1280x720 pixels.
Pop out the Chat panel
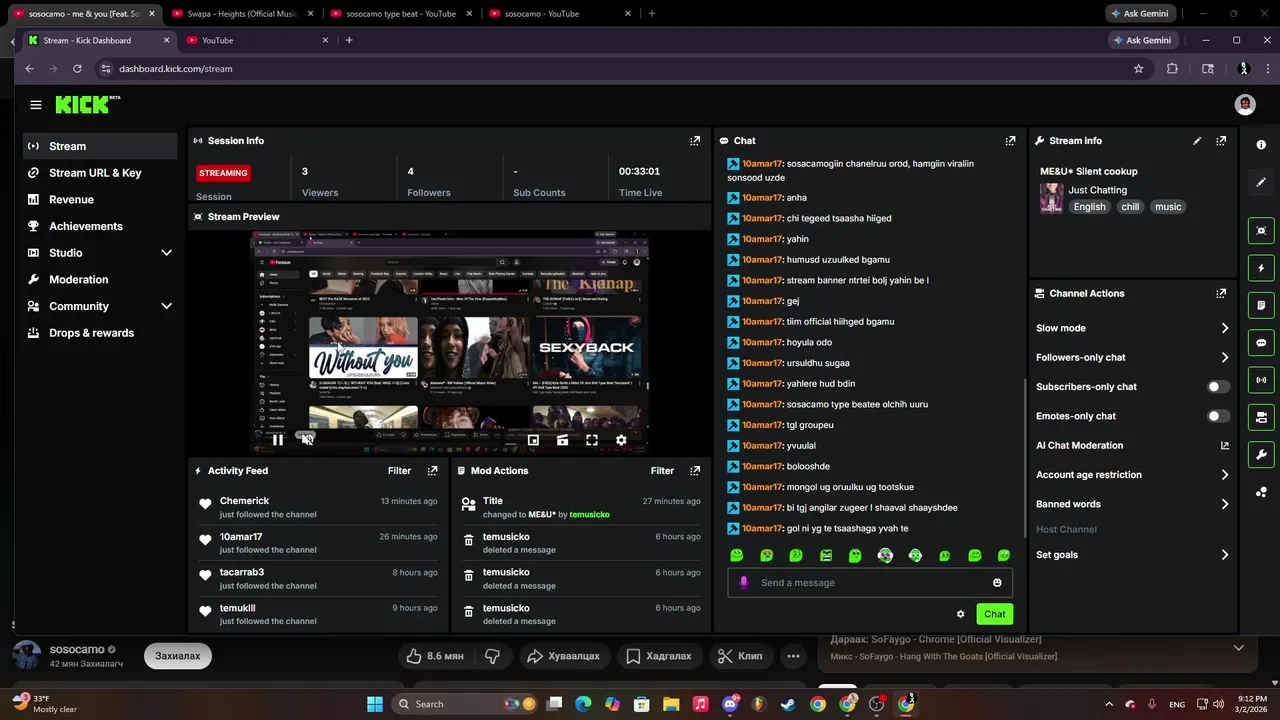point(1010,141)
